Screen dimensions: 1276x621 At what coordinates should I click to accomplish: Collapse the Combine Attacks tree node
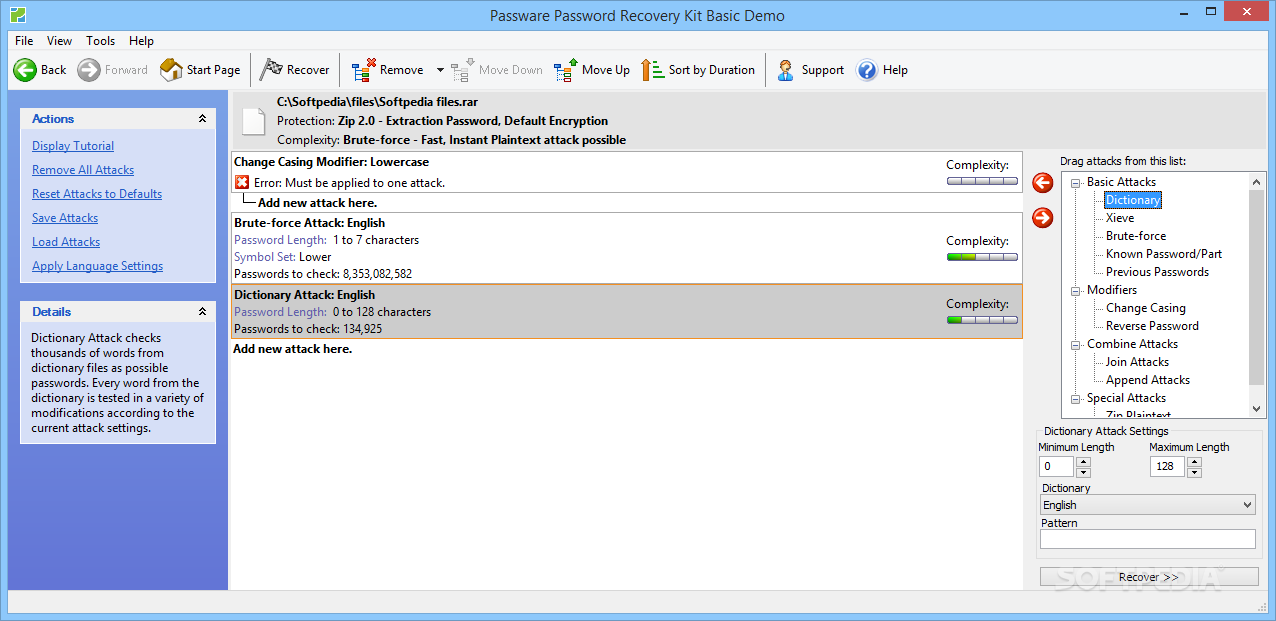coord(1076,344)
